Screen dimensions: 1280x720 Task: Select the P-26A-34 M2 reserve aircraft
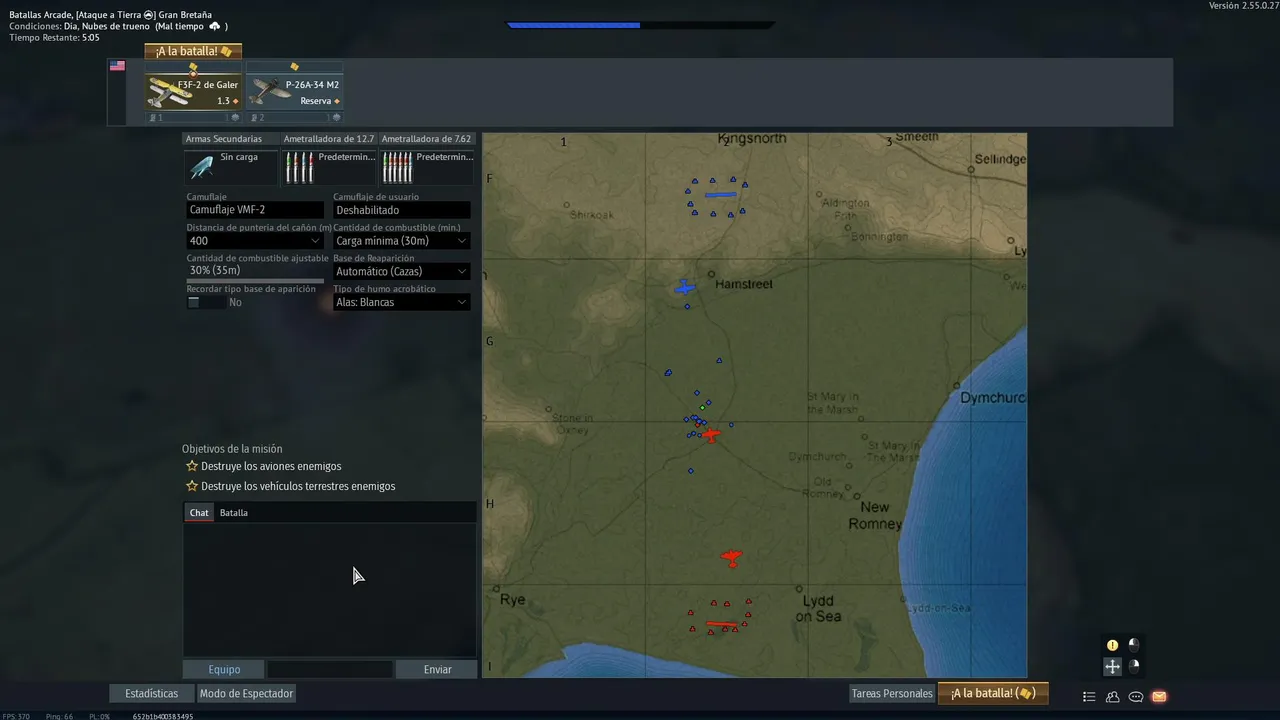294,92
